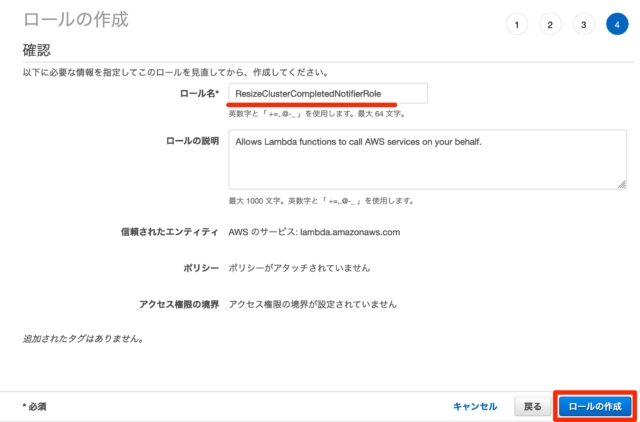Click the 信頼されたエンティティ label
The height and width of the screenshot is (422, 640).
(x=170, y=232)
